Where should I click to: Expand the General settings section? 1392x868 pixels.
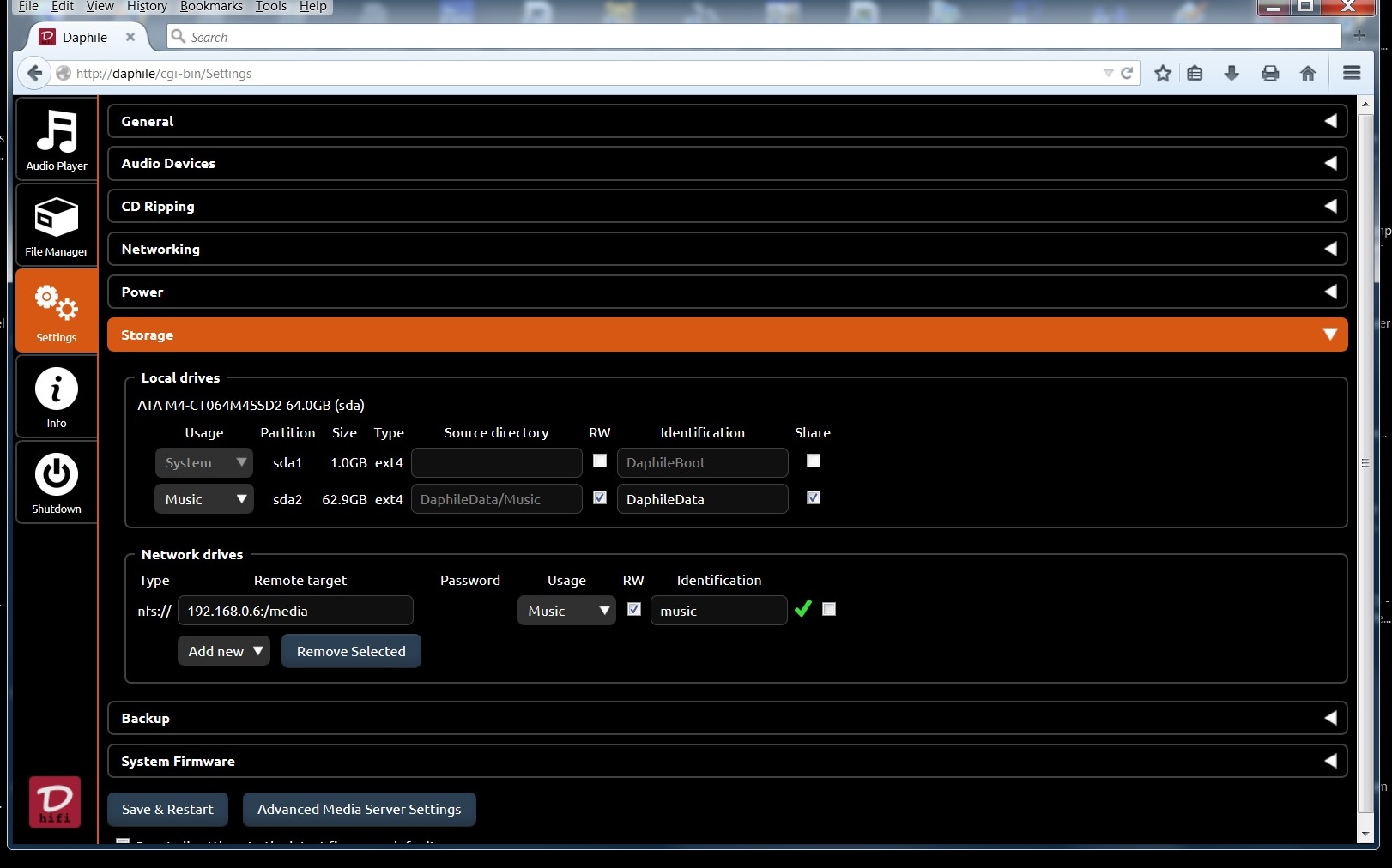[728, 121]
